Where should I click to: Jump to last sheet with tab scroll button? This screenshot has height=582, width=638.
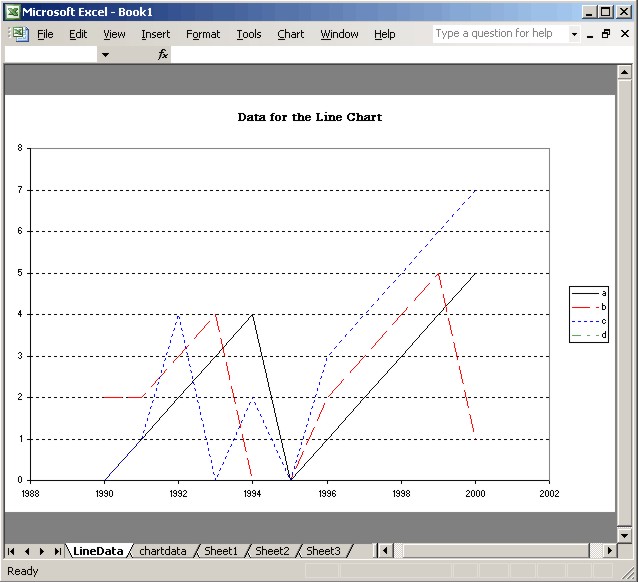[57, 551]
